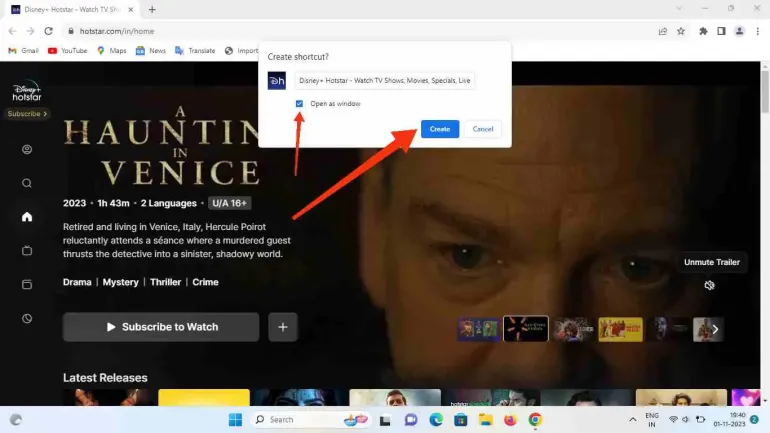Toggle the browser side panel icon
Screen dimensions: 770x433
[x=721, y=31]
